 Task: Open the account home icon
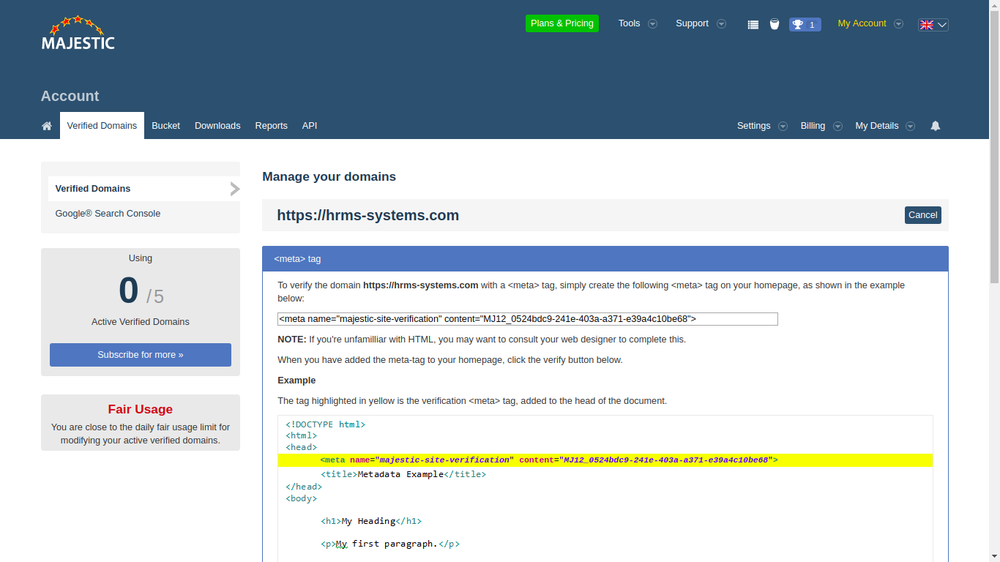[x=47, y=126]
